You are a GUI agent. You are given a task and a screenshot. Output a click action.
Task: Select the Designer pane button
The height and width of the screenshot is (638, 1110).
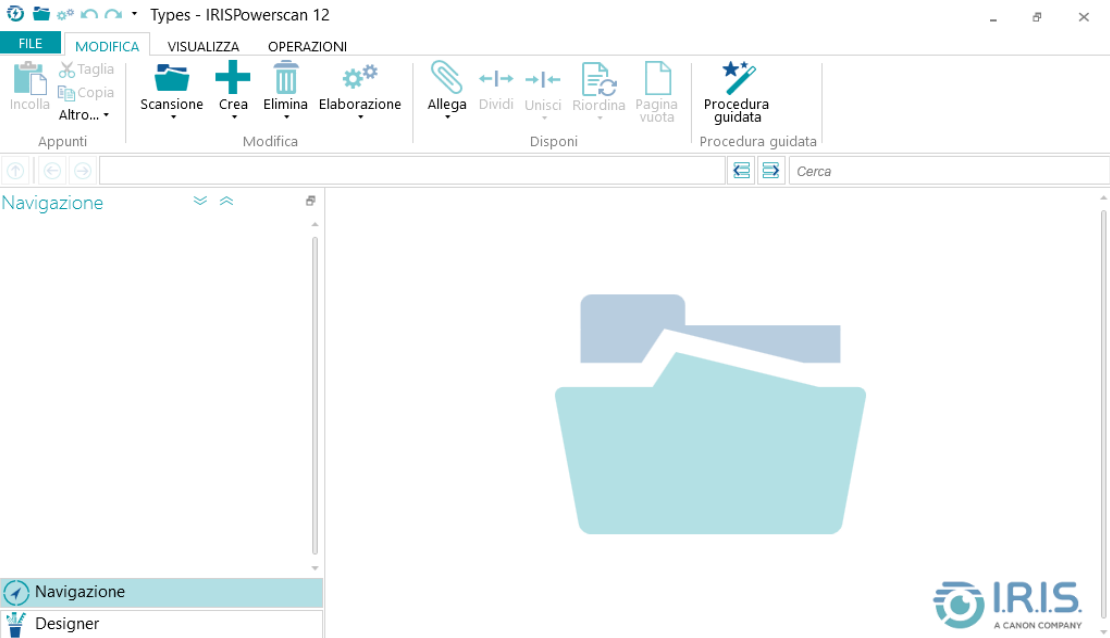point(161,624)
